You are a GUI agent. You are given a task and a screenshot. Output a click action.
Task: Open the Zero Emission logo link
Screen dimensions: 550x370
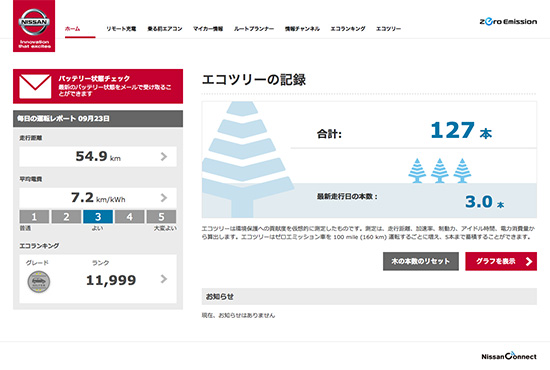(x=508, y=22)
